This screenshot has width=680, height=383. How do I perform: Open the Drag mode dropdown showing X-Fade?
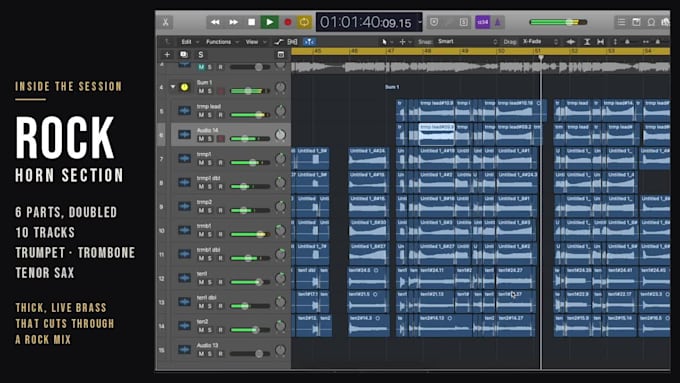pyautogui.click(x=540, y=42)
